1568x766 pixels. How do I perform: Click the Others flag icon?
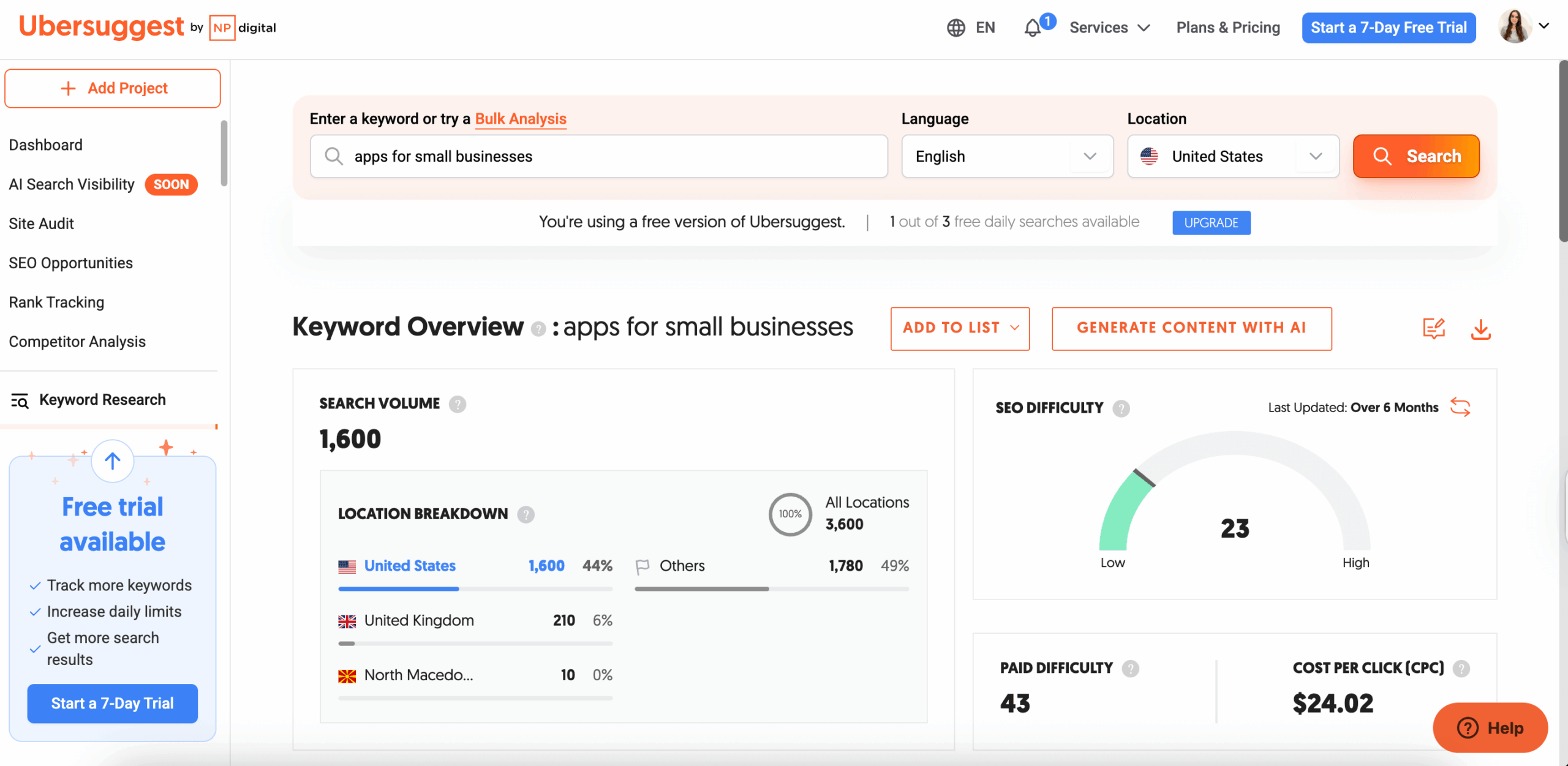coord(643,567)
